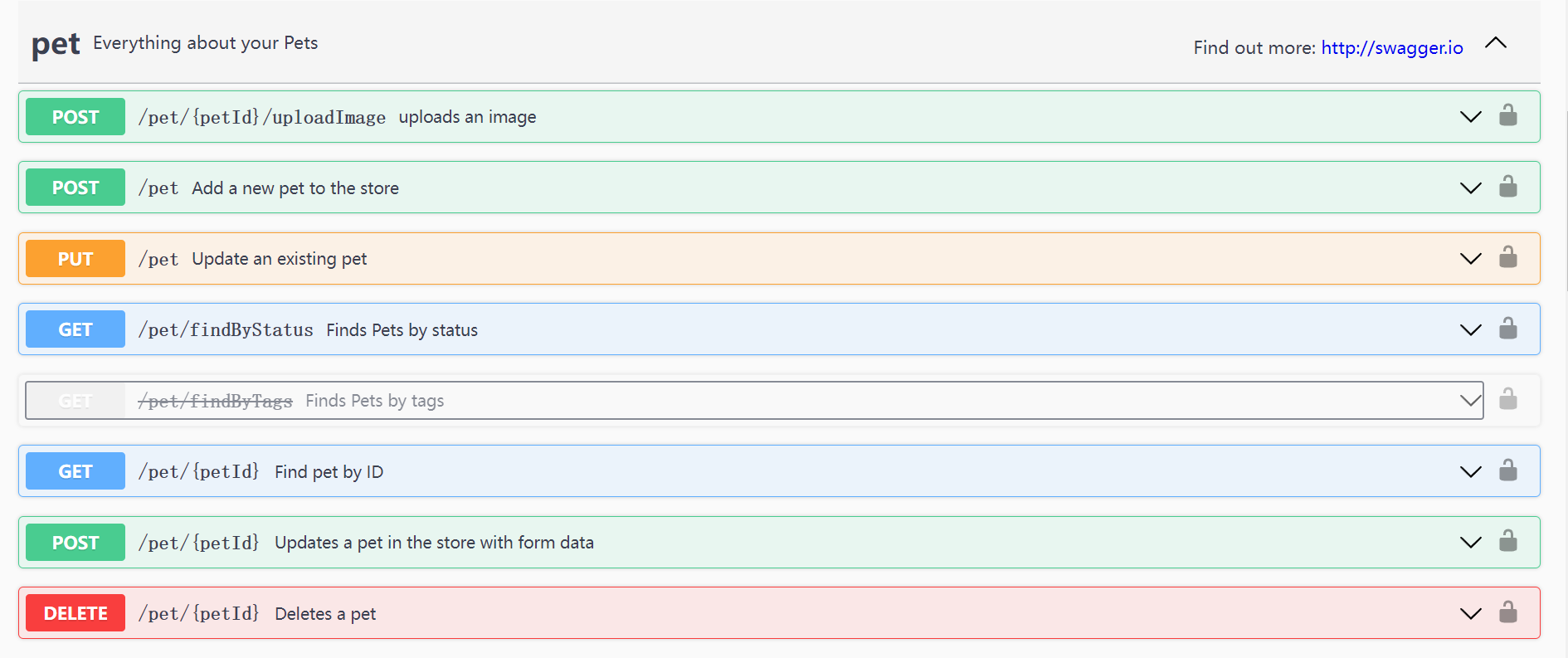The image size is (1568, 658).
Task: Expand the uploadImage endpoint chevron
Action: [1470, 117]
